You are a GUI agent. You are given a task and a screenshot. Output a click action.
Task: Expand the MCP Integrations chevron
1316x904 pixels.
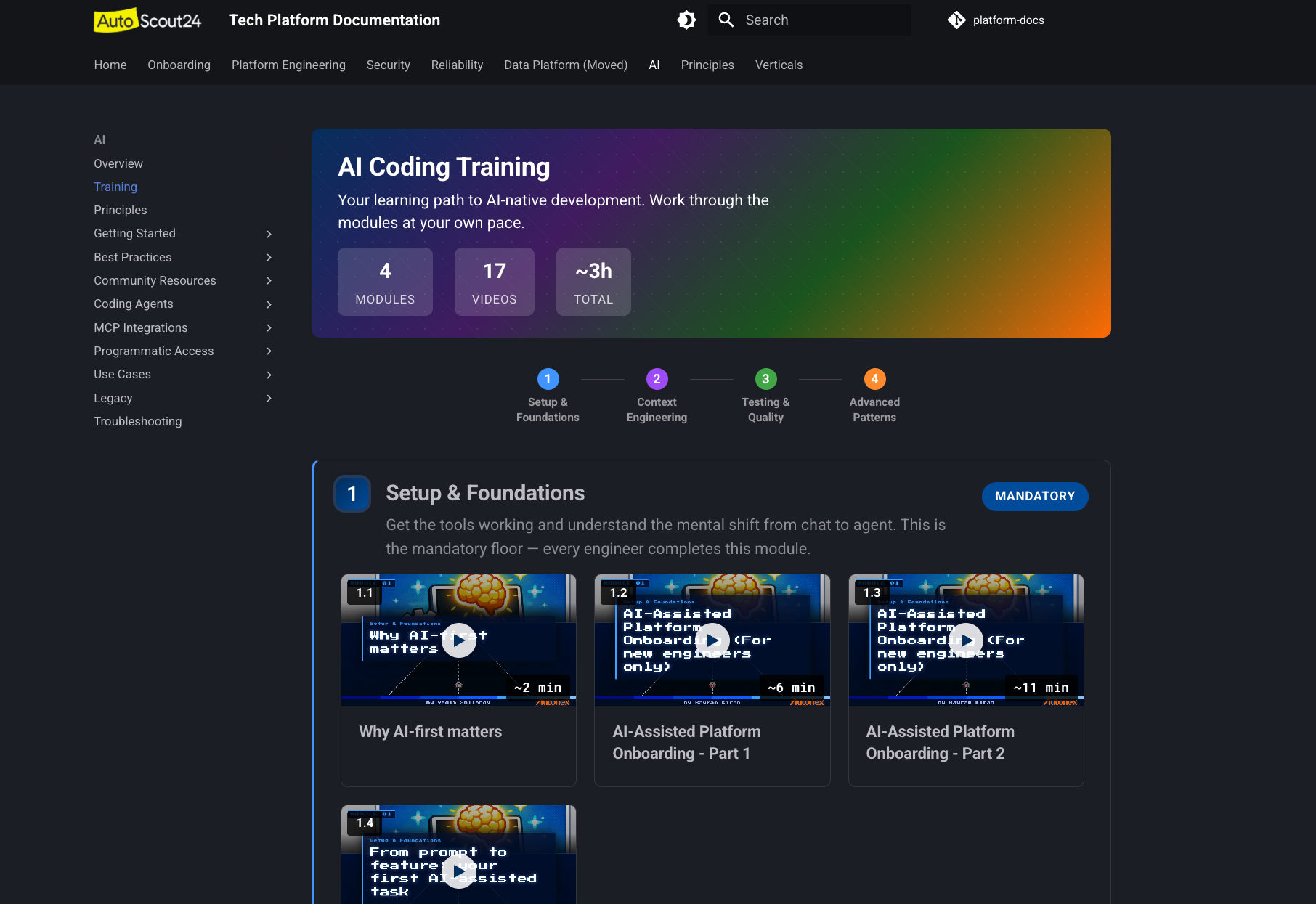coord(269,327)
